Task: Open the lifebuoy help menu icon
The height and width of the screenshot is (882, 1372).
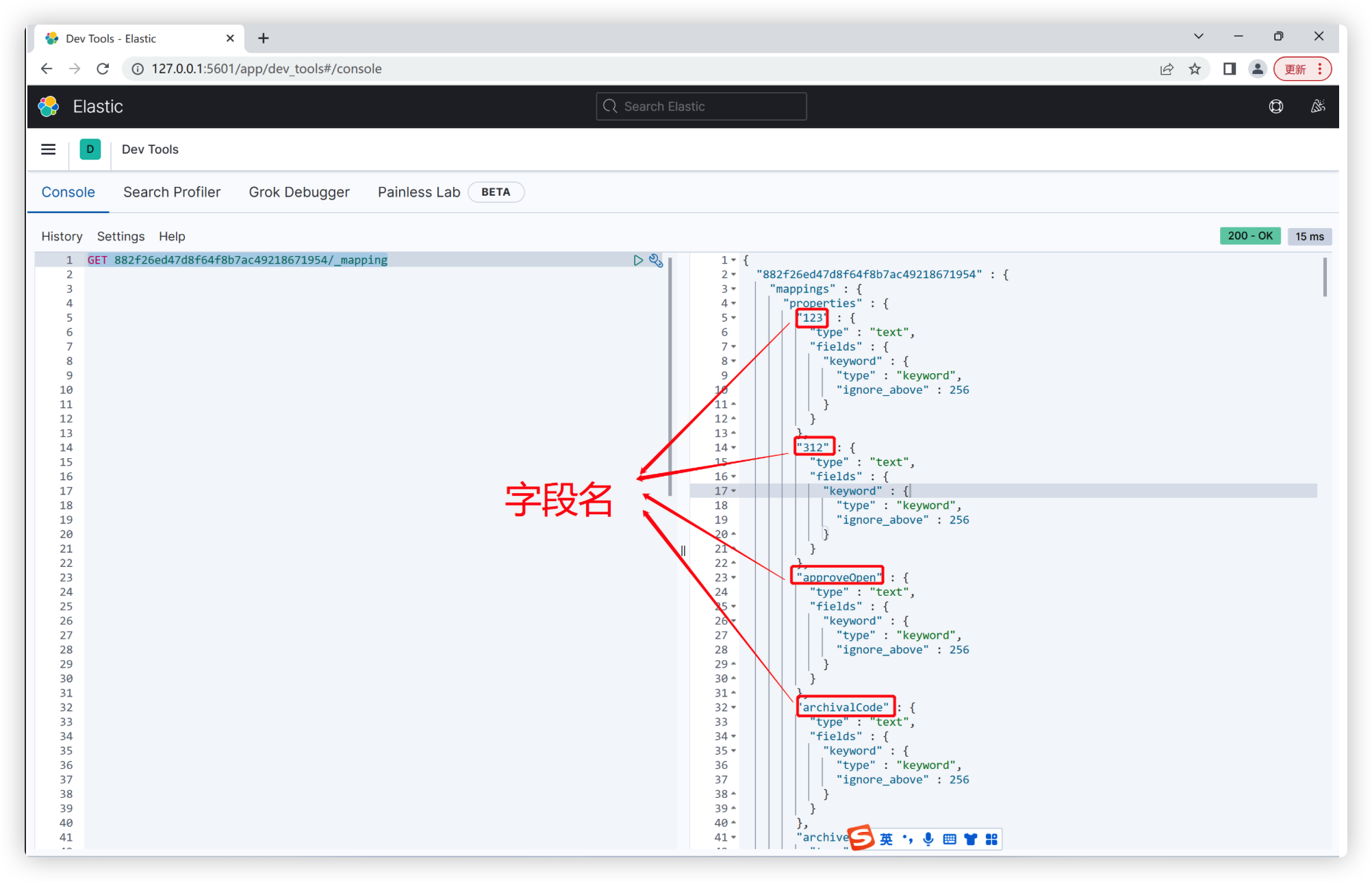Action: click(1276, 106)
